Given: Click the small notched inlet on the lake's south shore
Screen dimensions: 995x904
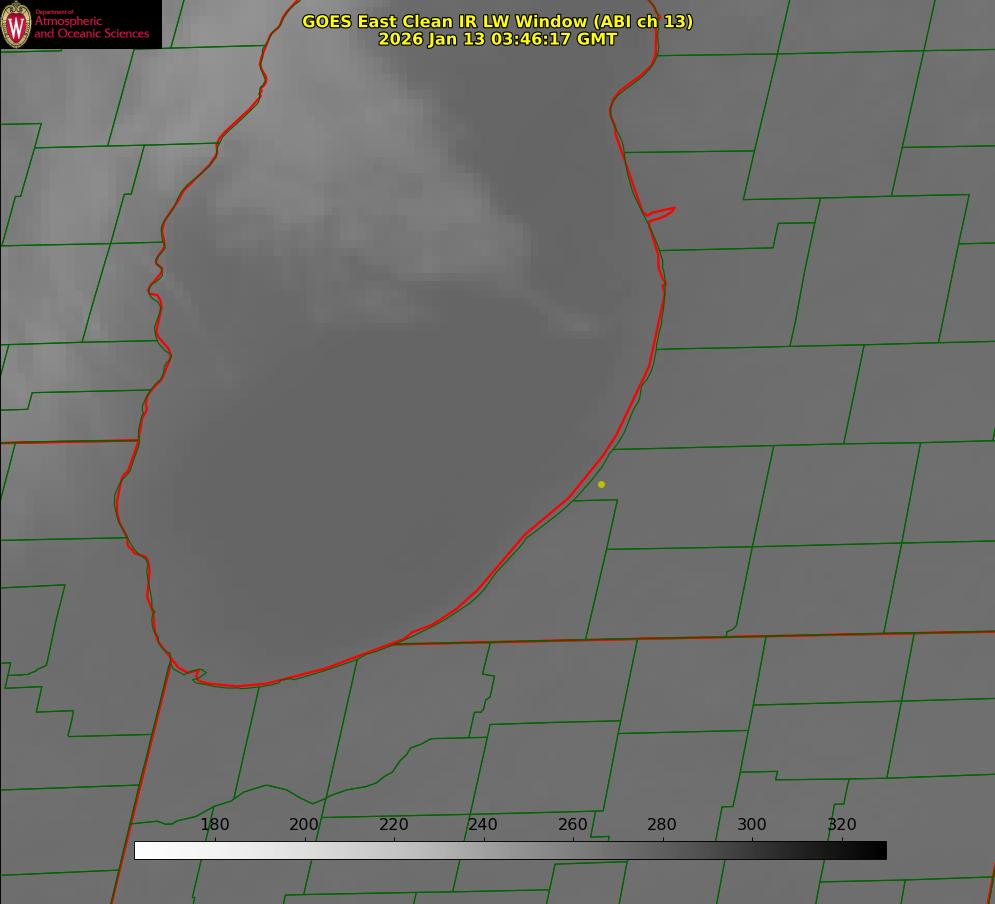Looking at the screenshot, I should point(198,675).
